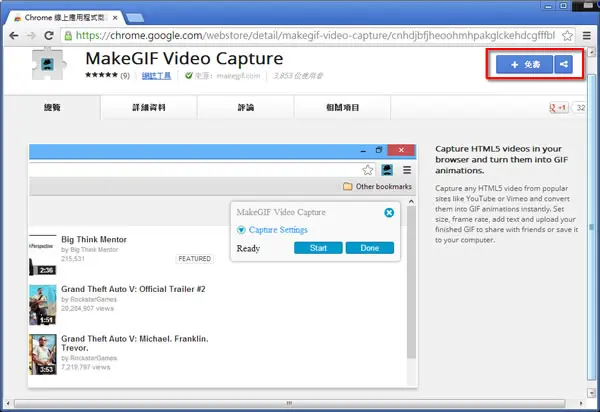Click the five-star rating display
Viewport: 600px width, 412px height.
click(x=101, y=75)
